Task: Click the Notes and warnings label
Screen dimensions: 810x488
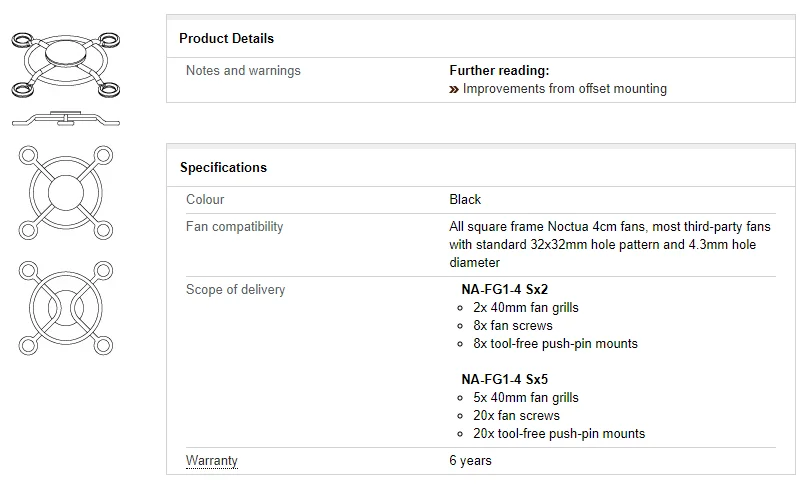Action: pyautogui.click(x=243, y=70)
